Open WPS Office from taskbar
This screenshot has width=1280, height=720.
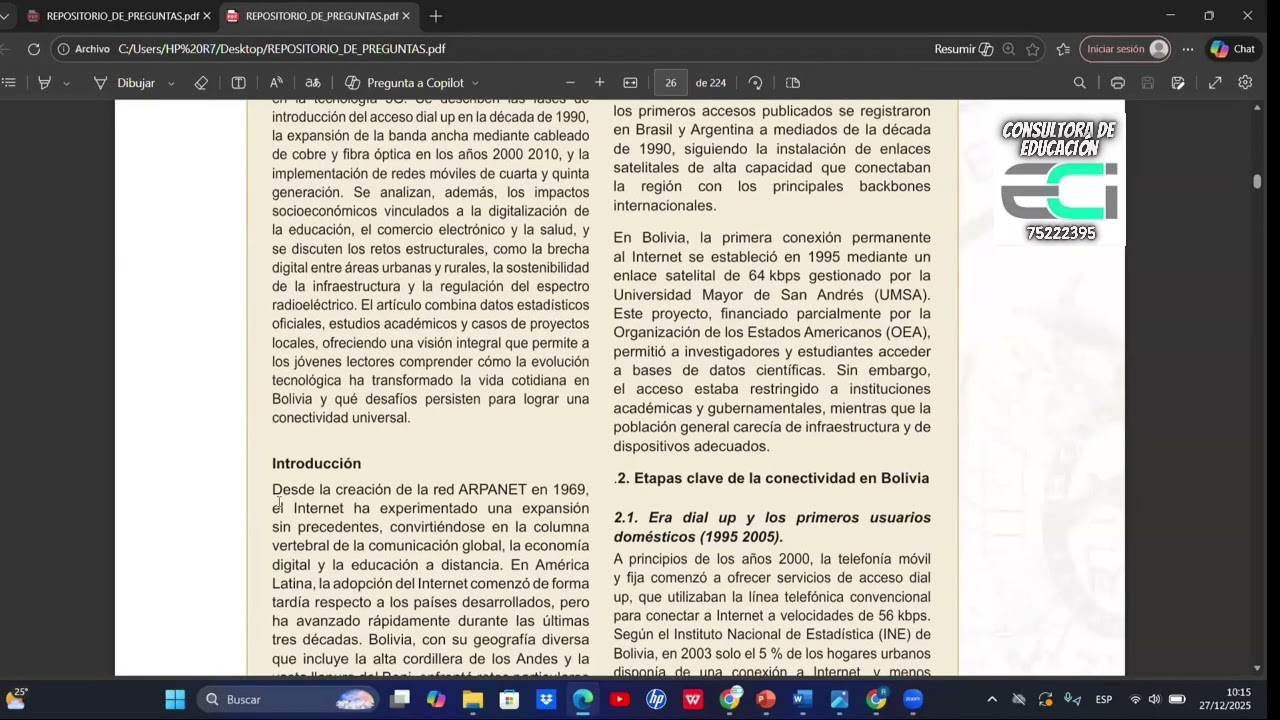tap(692, 699)
